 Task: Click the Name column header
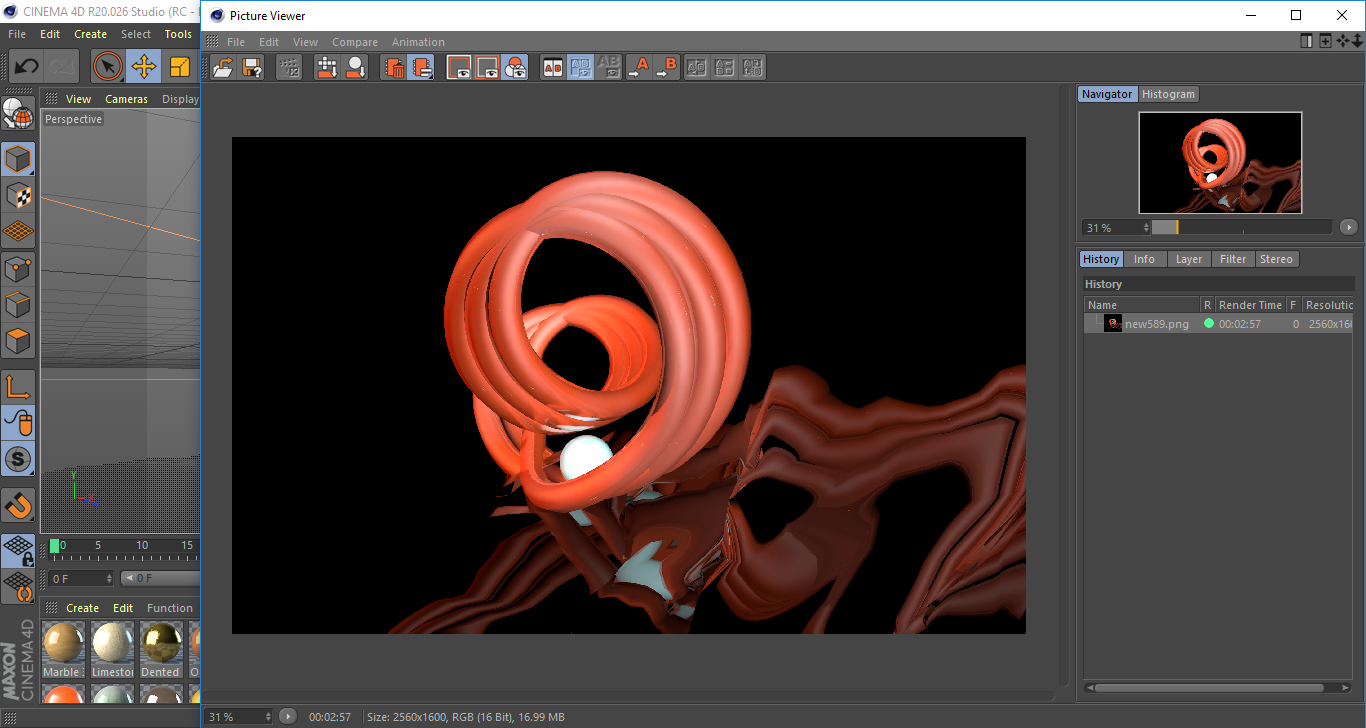[x=1142, y=305]
